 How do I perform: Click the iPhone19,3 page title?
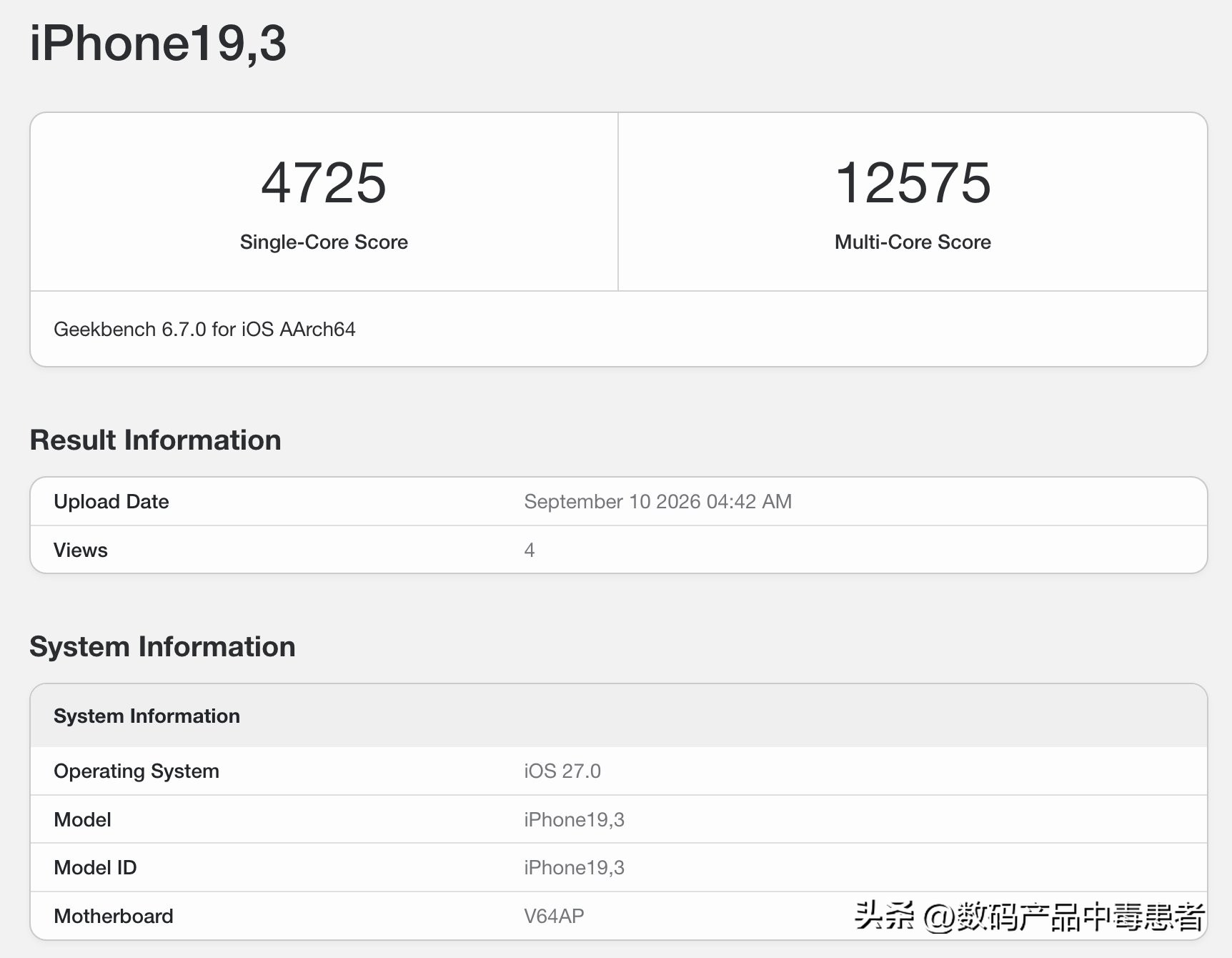158,44
